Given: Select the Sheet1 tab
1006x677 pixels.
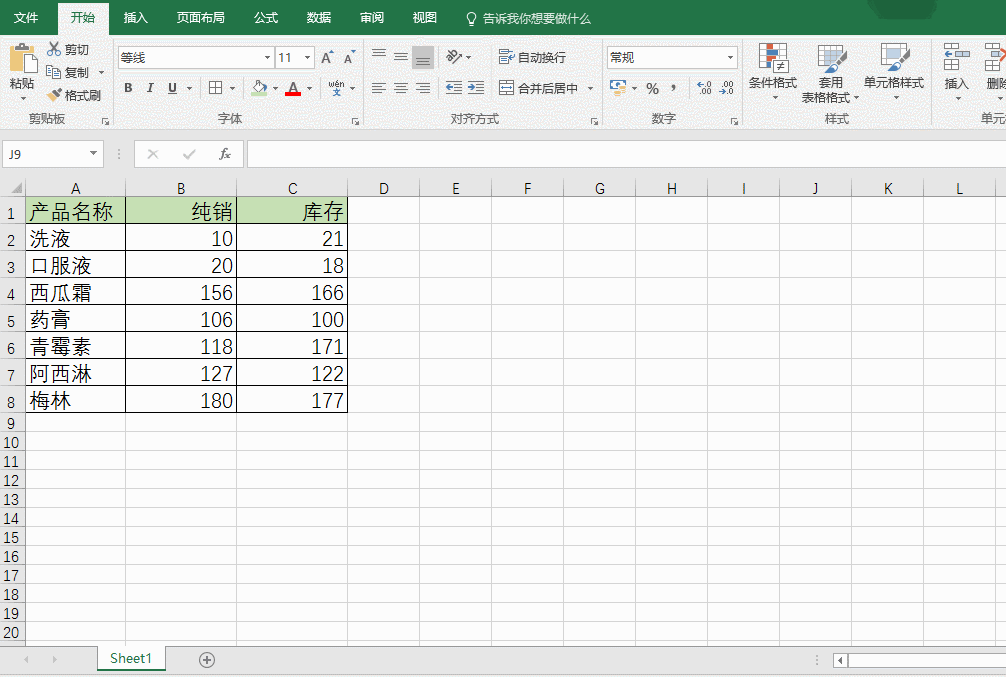Looking at the screenshot, I should pos(131,658).
